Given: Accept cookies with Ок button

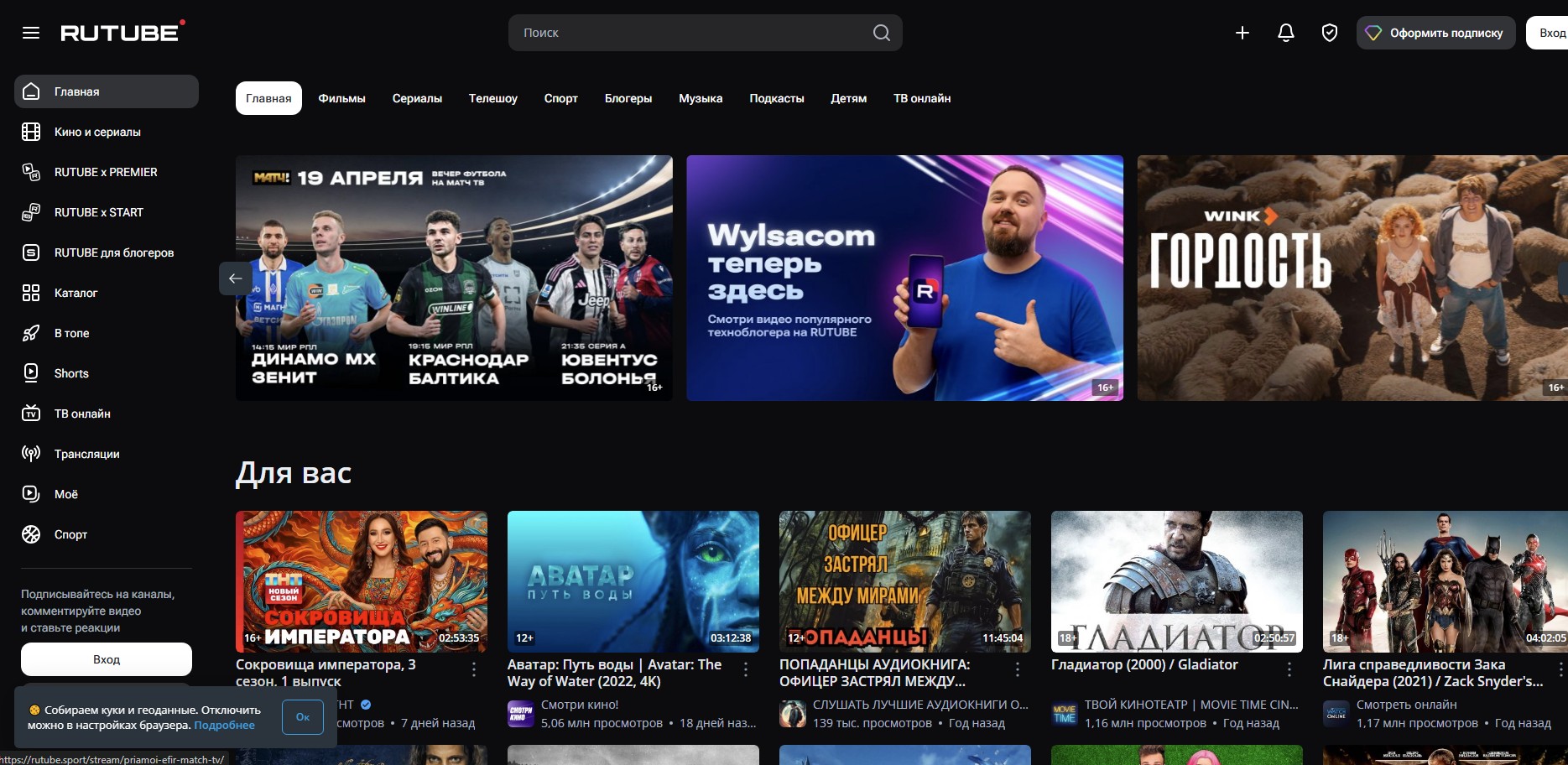Looking at the screenshot, I should (303, 717).
